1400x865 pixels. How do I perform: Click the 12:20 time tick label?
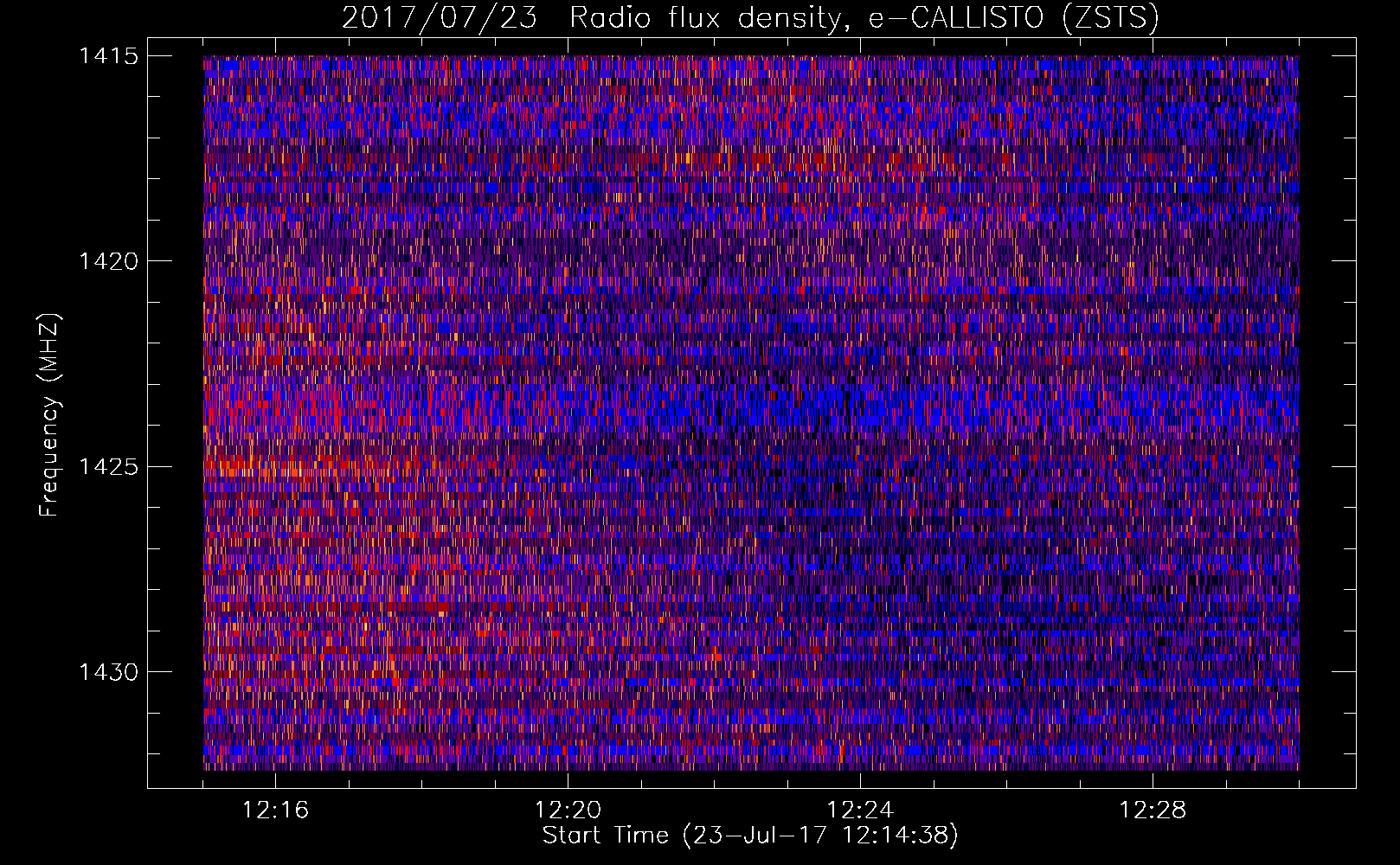[568, 811]
